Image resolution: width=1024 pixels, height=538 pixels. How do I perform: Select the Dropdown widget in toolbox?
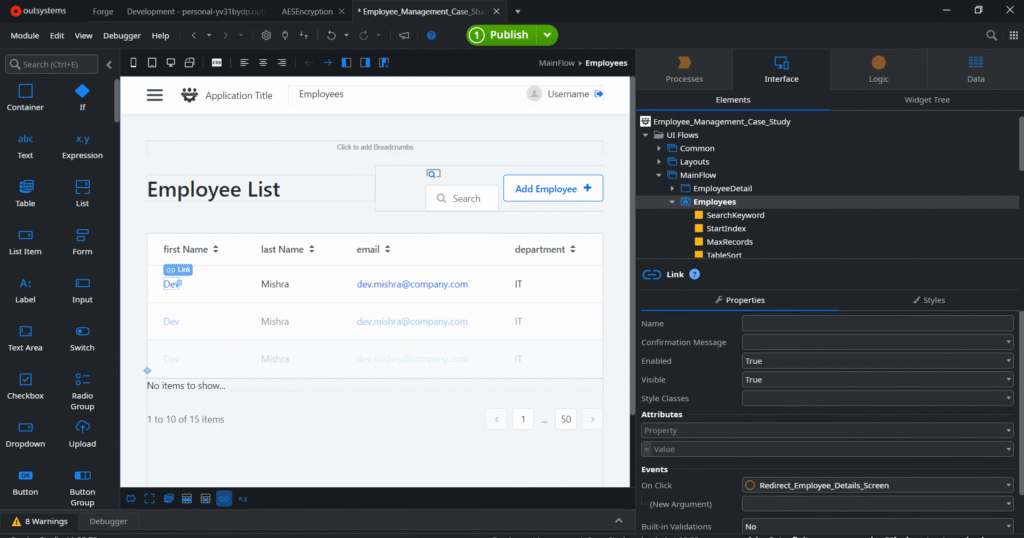[x=25, y=435]
